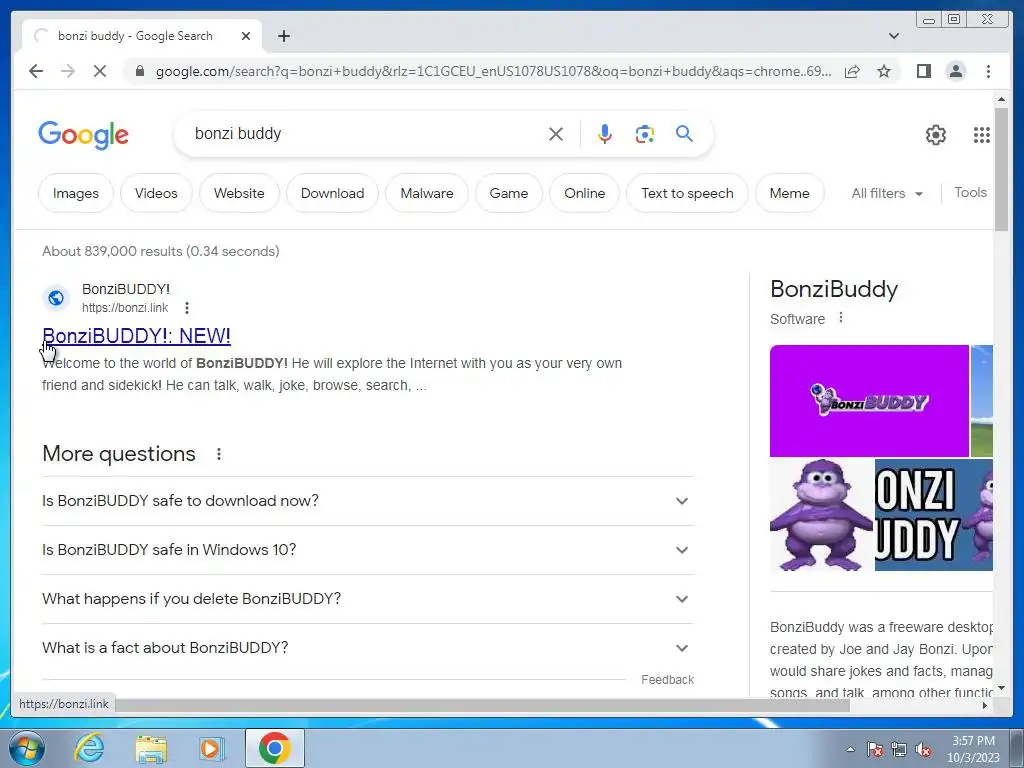Click the horizontal scrollbar right arrow

point(985,705)
